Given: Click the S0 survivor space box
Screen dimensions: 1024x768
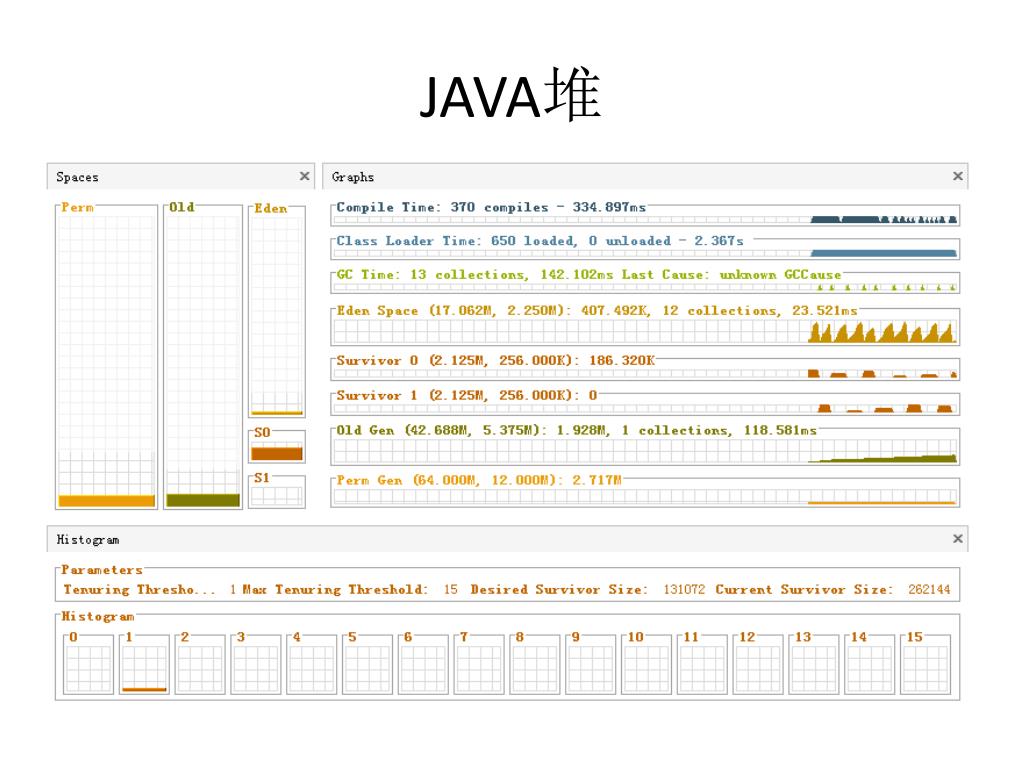Looking at the screenshot, I should click(x=277, y=447).
